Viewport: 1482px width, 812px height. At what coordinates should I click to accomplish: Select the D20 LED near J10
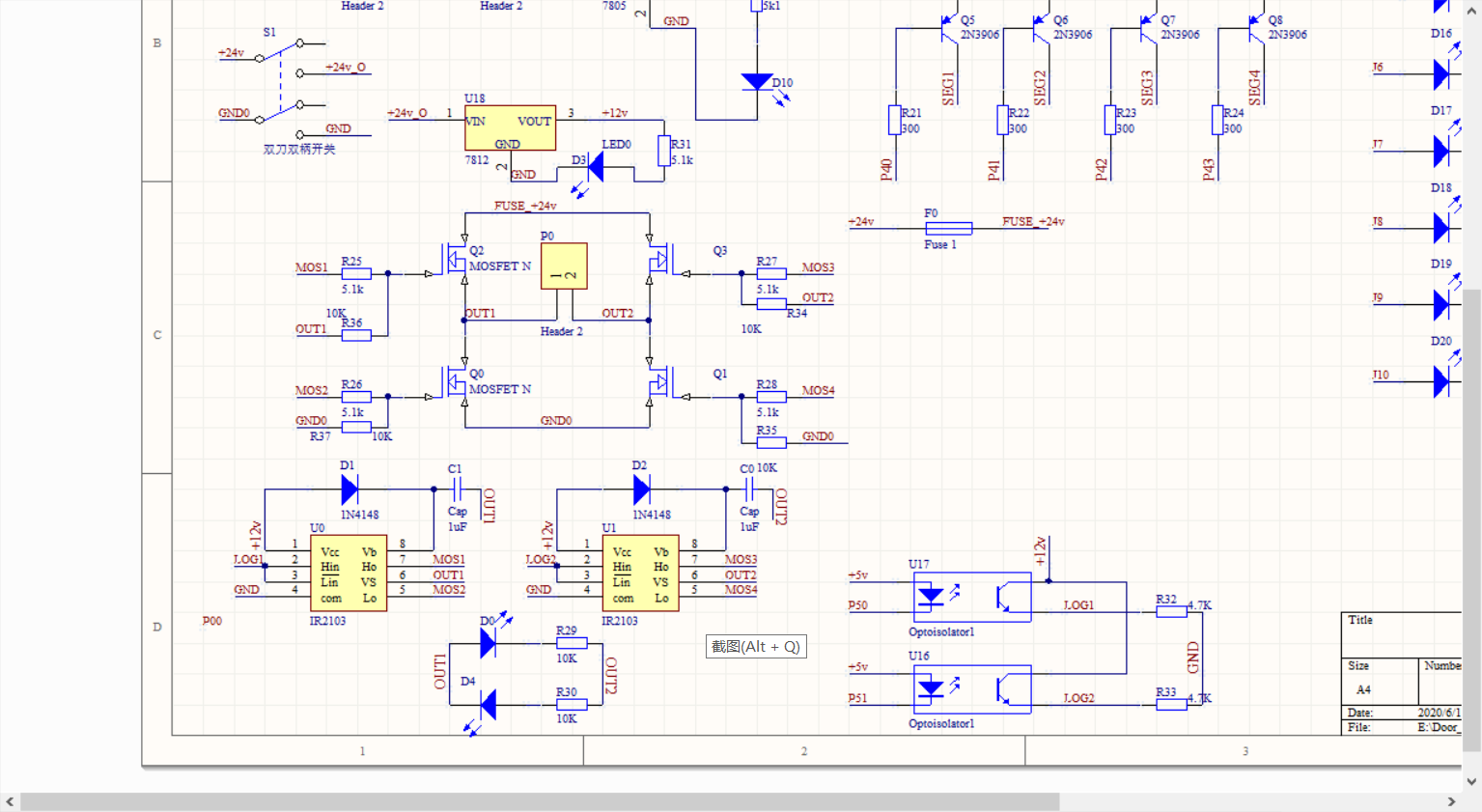(x=1441, y=382)
